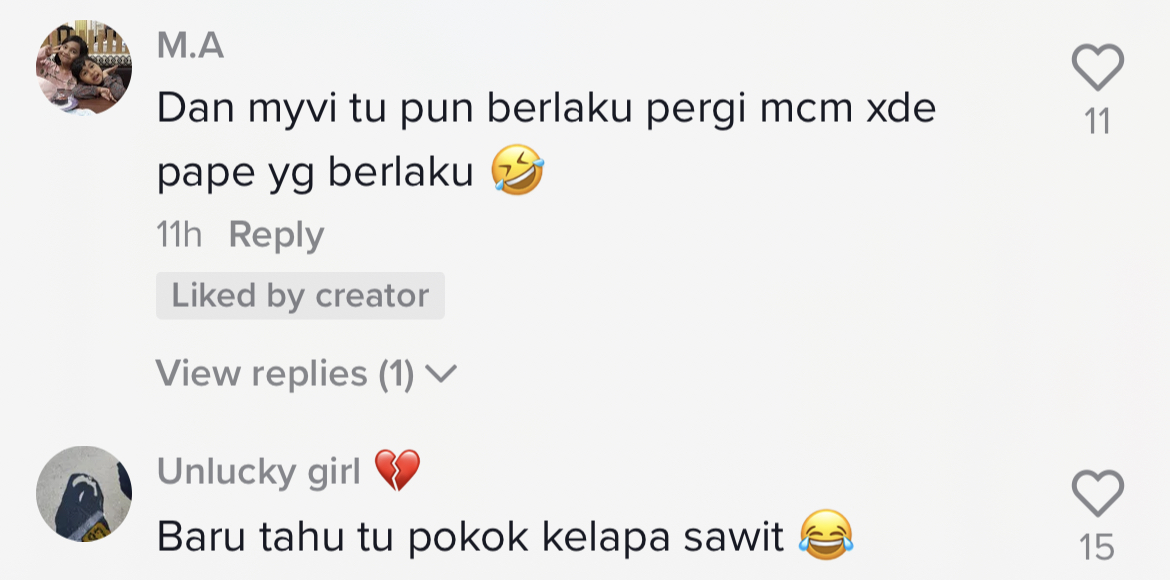Visit Unlucky girl's profile via her username
The width and height of the screenshot is (1170, 580).
pos(258,471)
